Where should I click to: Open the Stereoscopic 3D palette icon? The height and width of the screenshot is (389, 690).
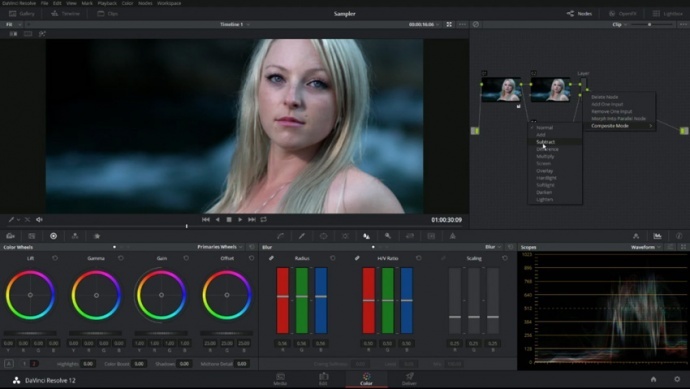tap(431, 236)
